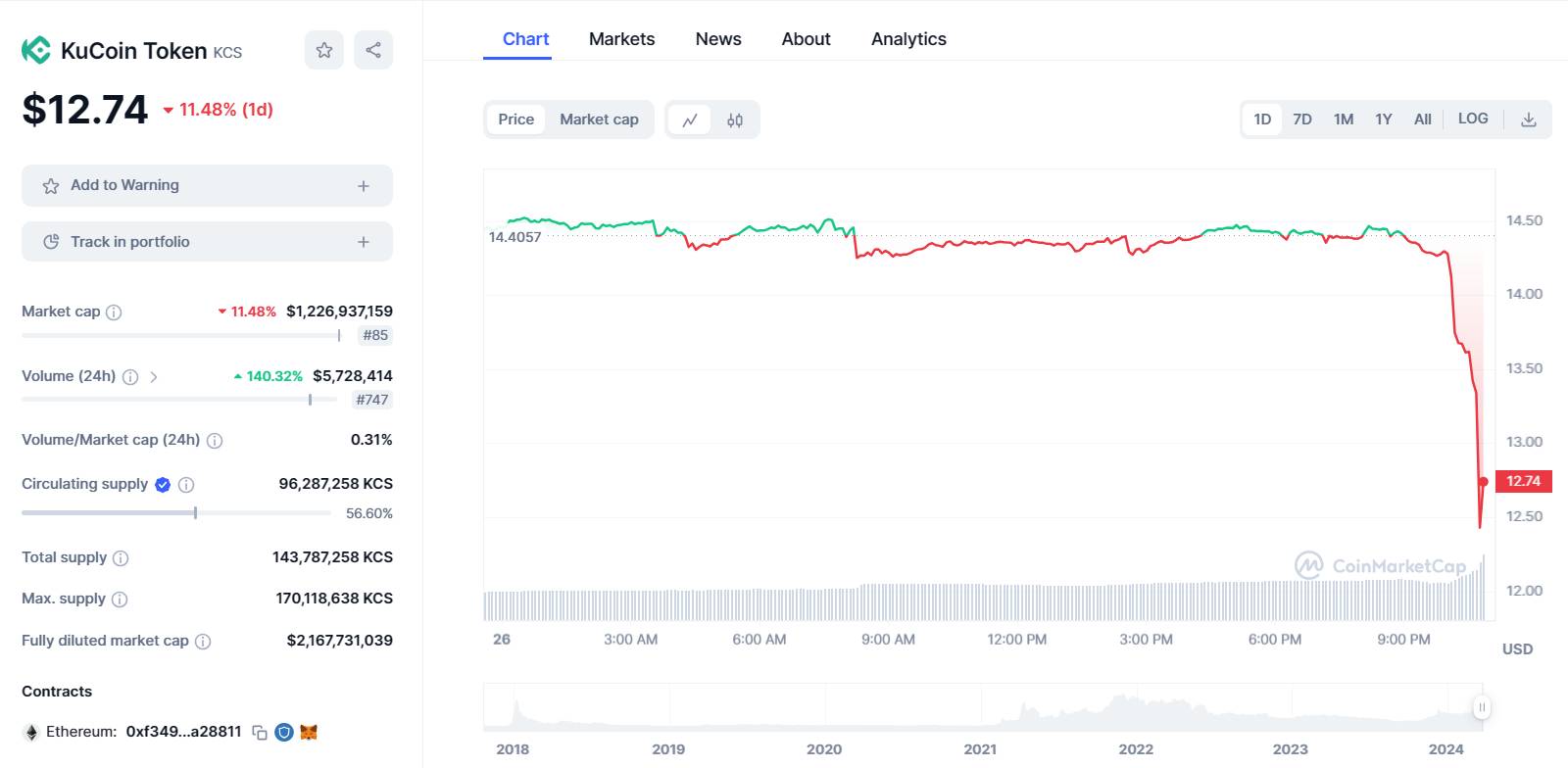Add KuCoin Token to favorites with star button
Image resolution: width=1568 pixels, height=768 pixels.
click(x=324, y=50)
